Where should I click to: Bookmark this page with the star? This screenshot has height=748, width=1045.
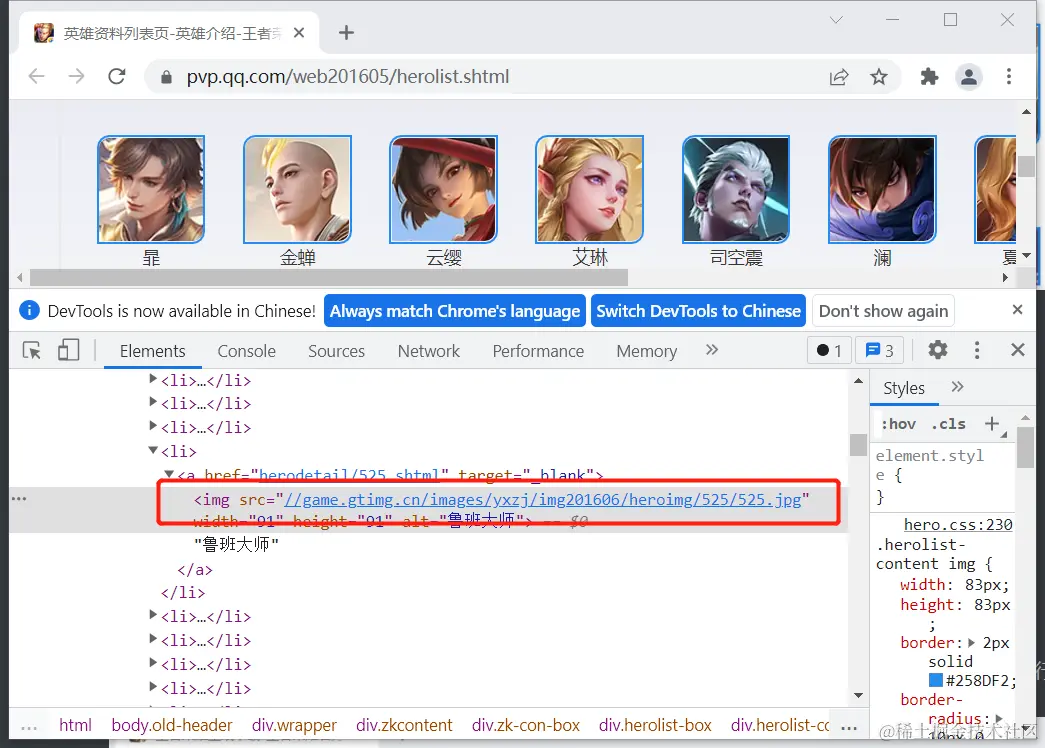878,77
